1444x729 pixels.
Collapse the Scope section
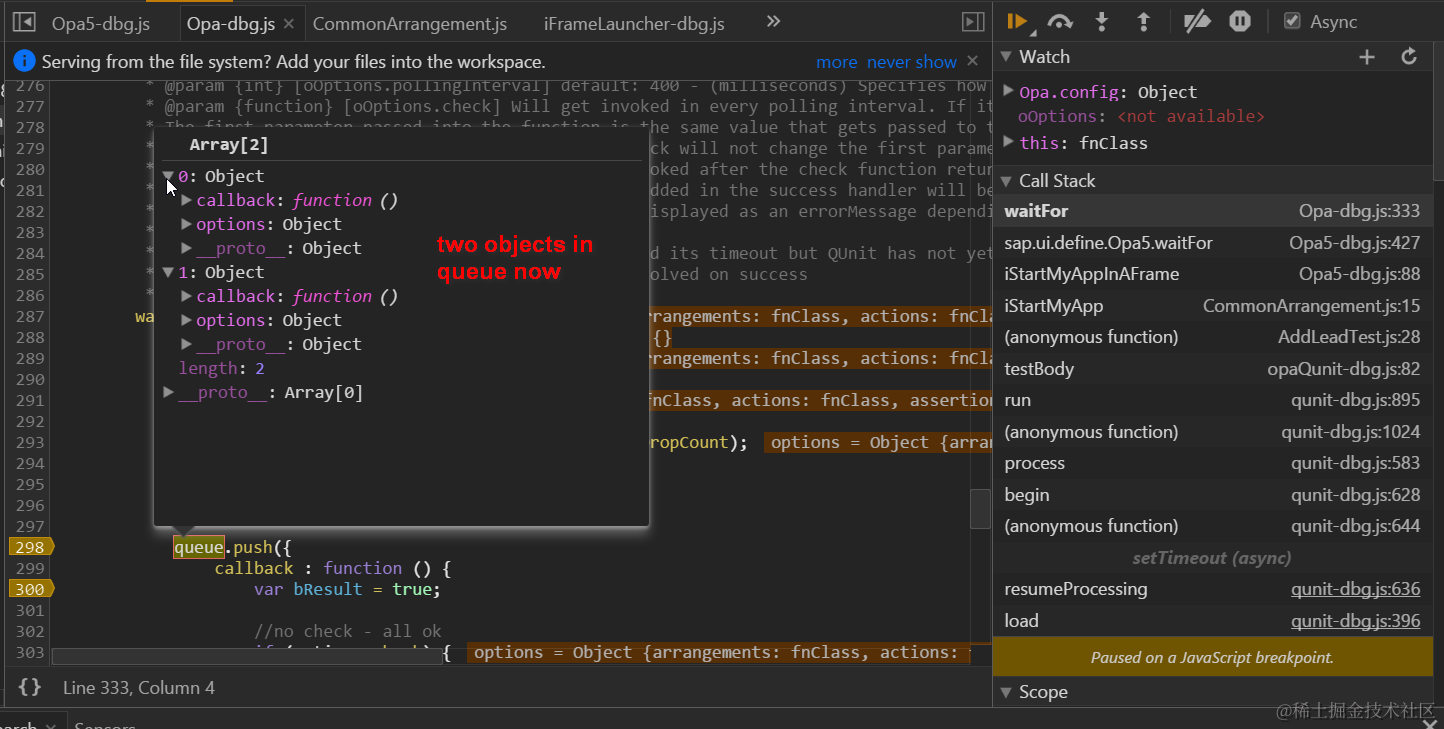[x=1006, y=692]
